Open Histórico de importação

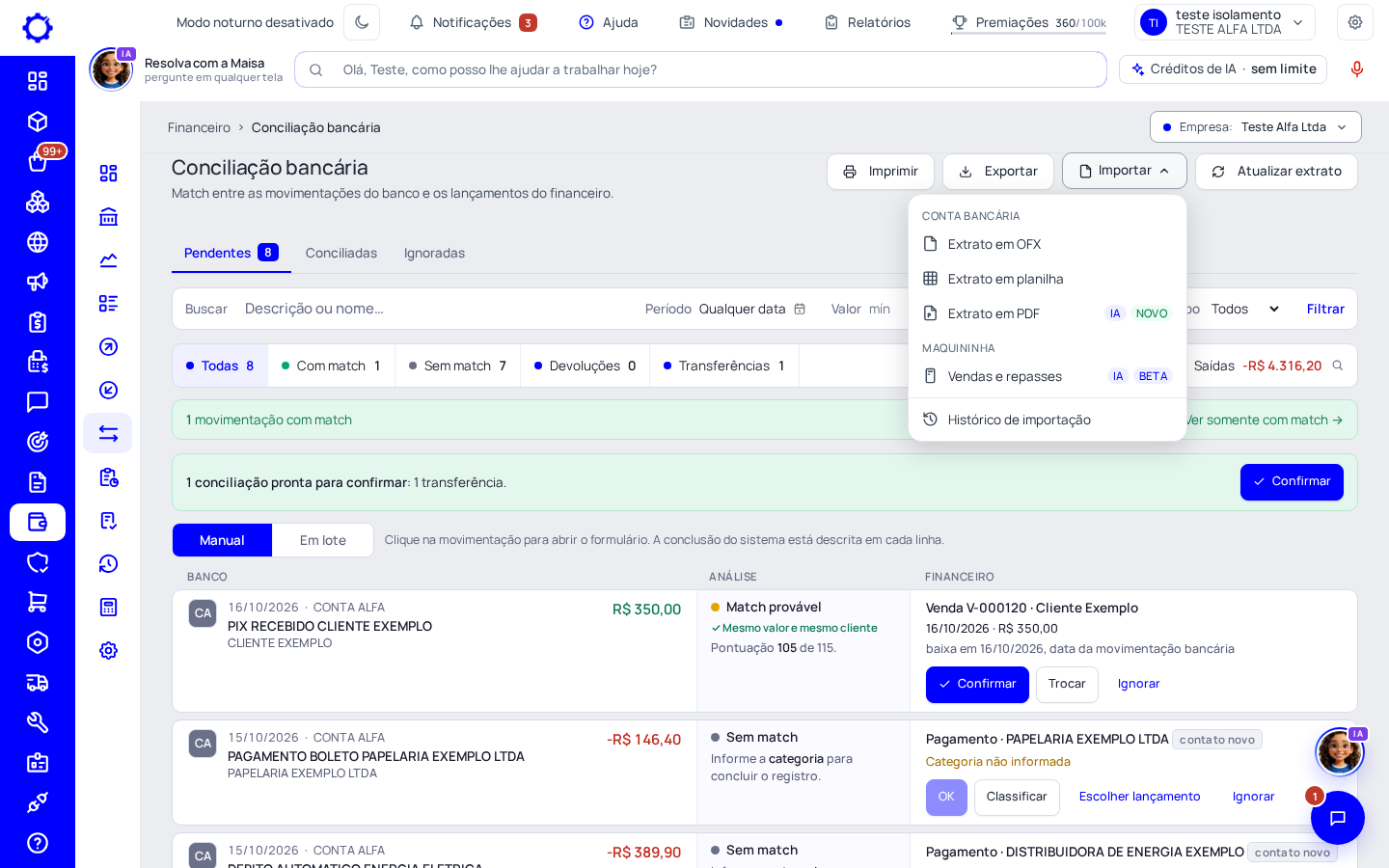click(x=1048, y=420)
